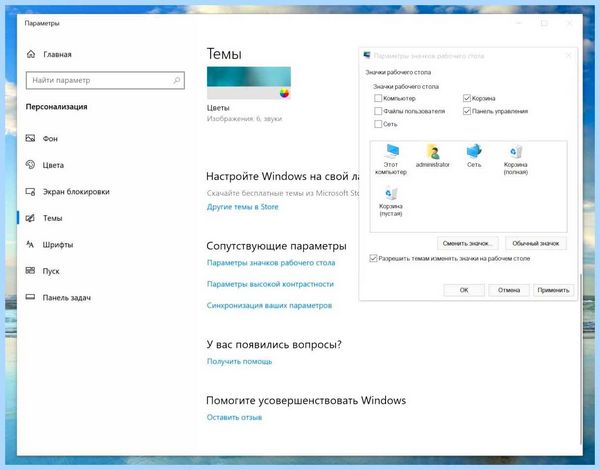
Task: Click the Цветы theme preview thumbnail
Action: 249,83
